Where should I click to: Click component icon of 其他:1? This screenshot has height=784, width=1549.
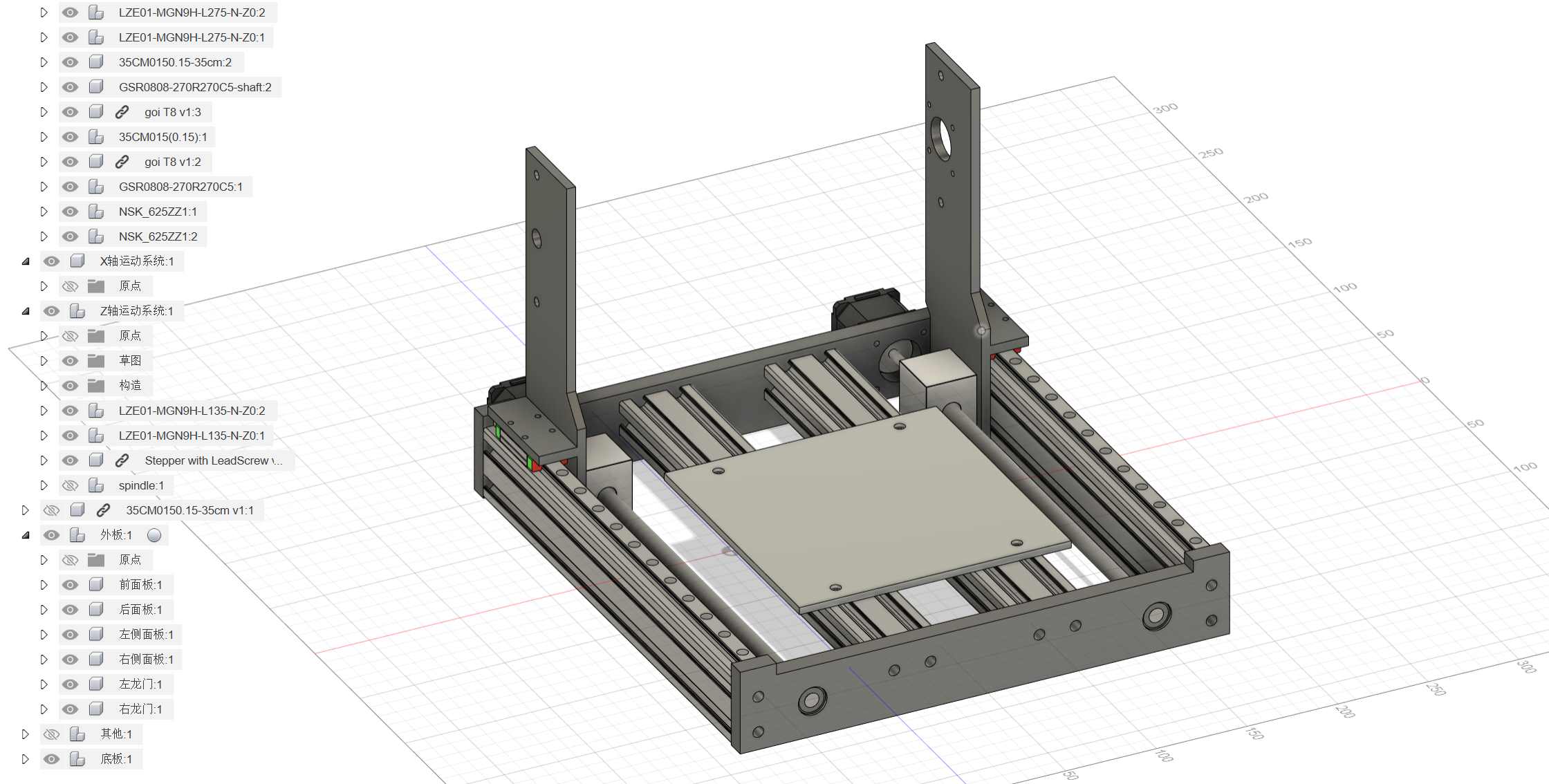pyautogui.click(x=77, y=734)
